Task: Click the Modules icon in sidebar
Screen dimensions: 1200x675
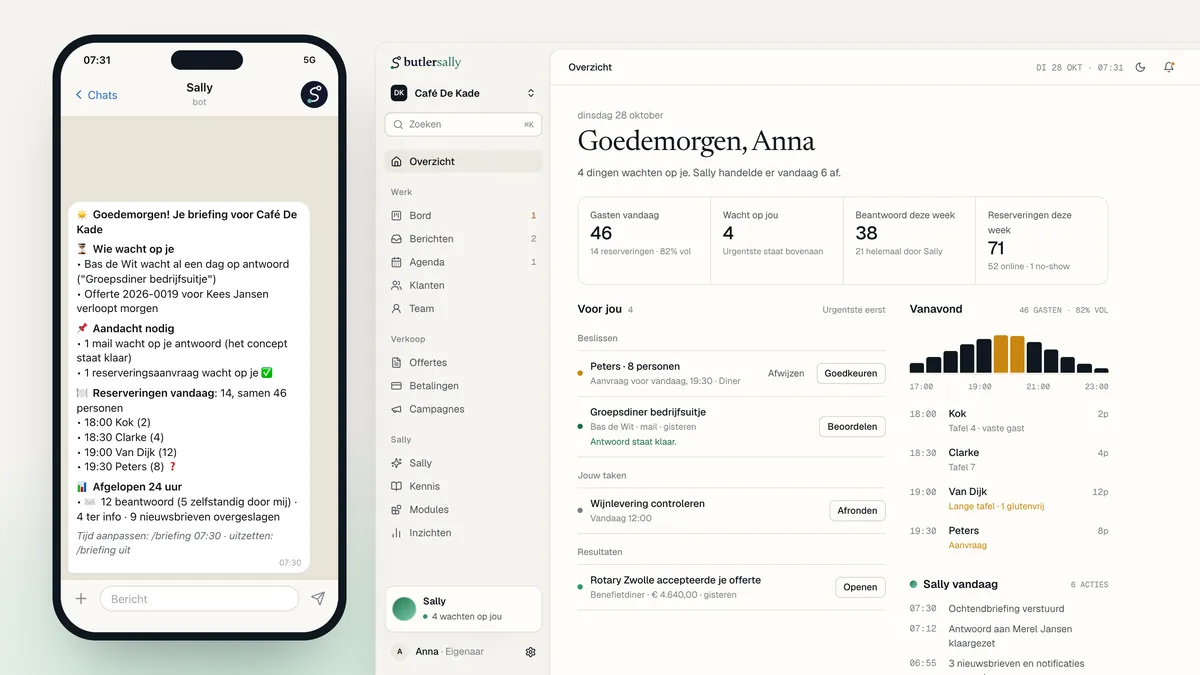Action: click(397, 510)
